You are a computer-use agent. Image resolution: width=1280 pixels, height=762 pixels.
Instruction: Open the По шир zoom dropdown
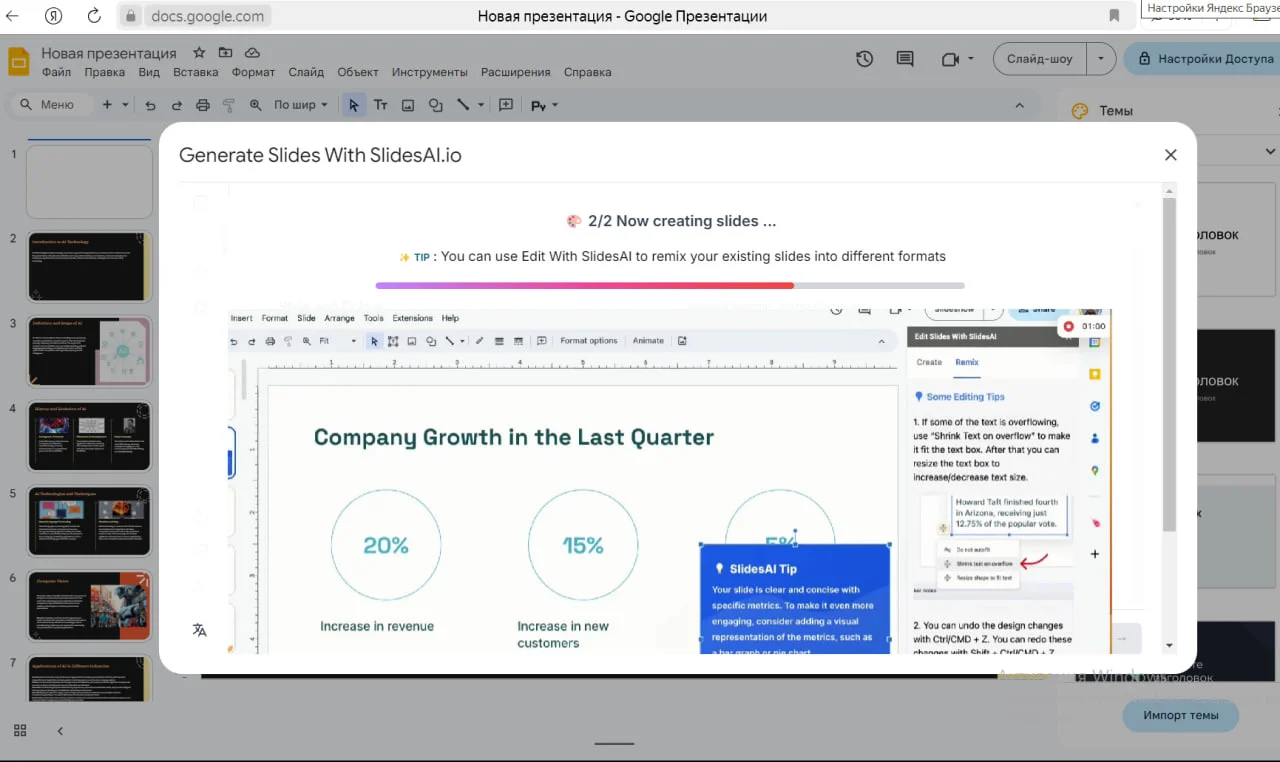300,105
